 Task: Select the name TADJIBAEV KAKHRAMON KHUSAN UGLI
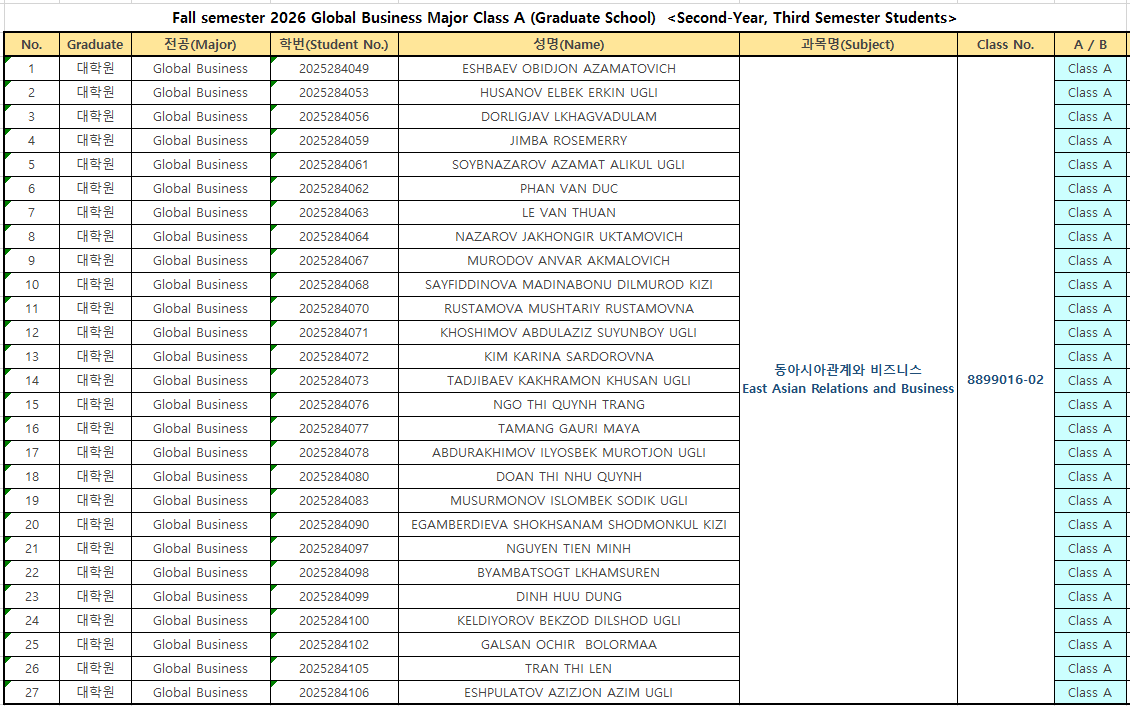point(569,380)
